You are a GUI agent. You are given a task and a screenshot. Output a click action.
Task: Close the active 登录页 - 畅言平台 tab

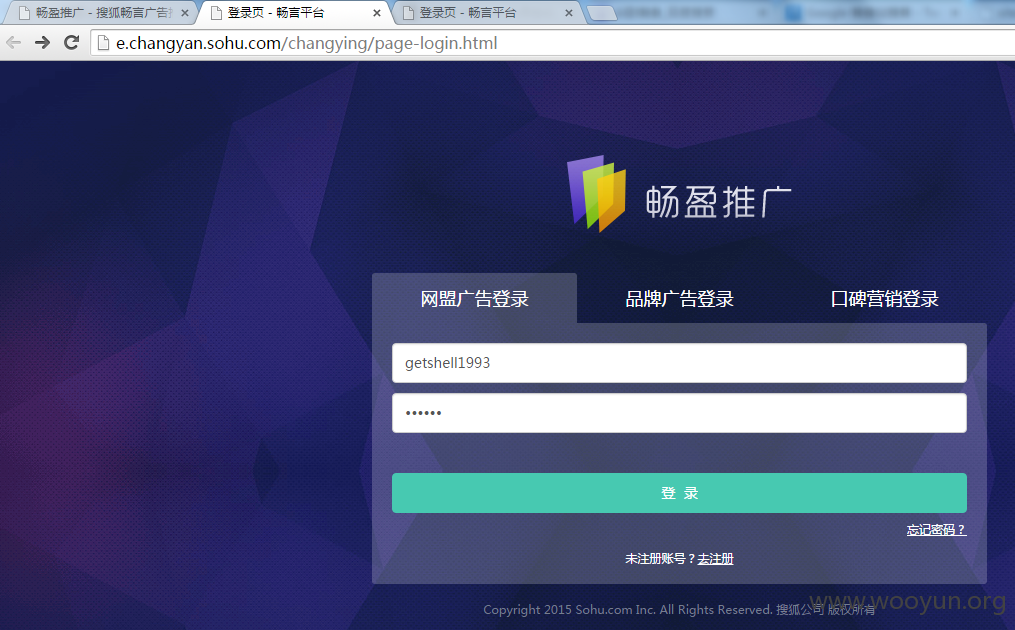click(377, 13)
